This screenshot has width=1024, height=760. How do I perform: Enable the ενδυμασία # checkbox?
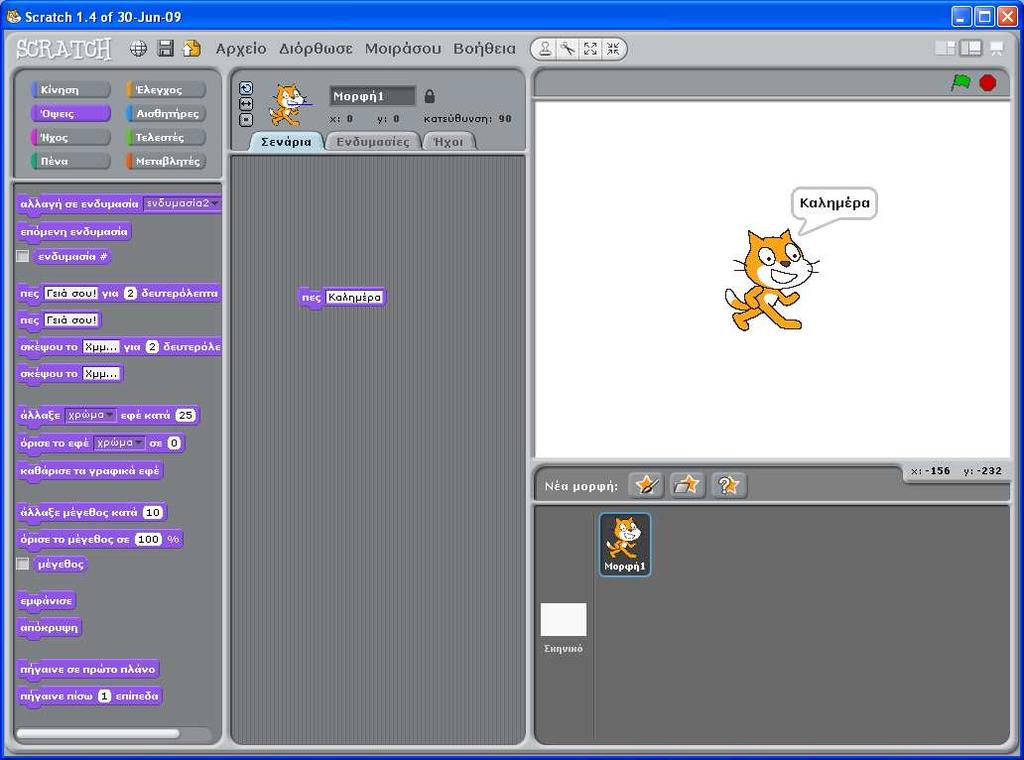[23, 256]
